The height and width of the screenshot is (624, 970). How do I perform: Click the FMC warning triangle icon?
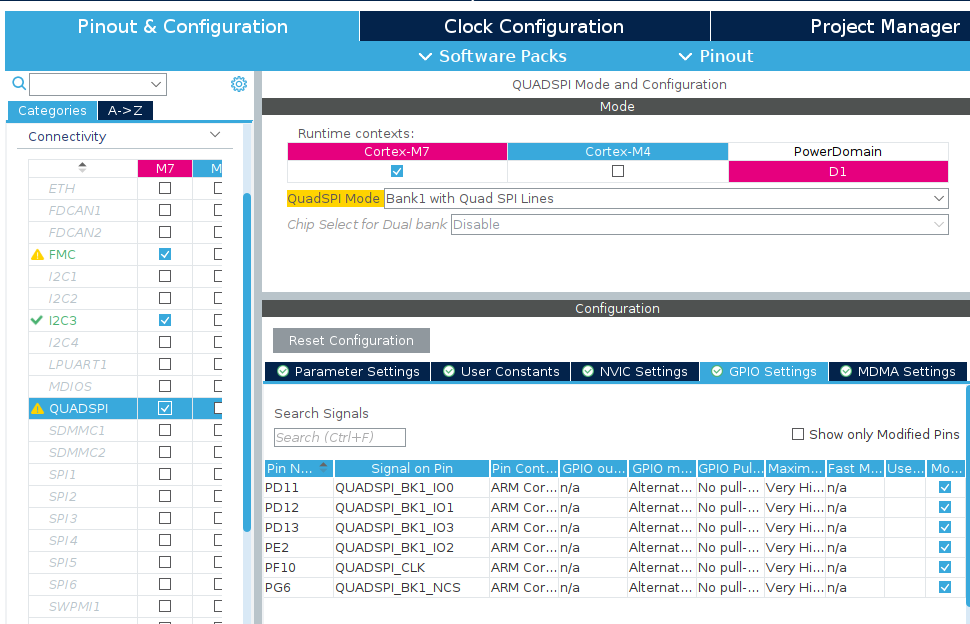[38, 255]
